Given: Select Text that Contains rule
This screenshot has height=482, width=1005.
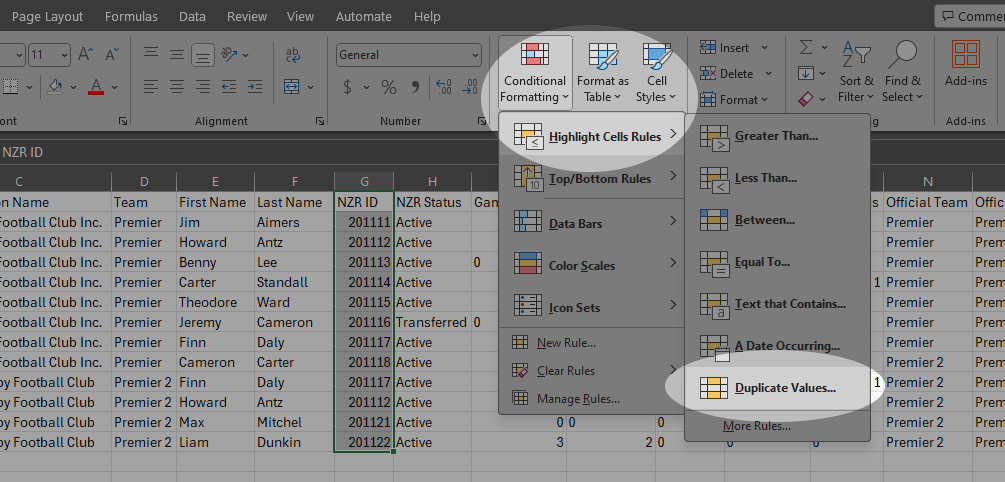Looking at the screenshot, I should coord(777,304).
